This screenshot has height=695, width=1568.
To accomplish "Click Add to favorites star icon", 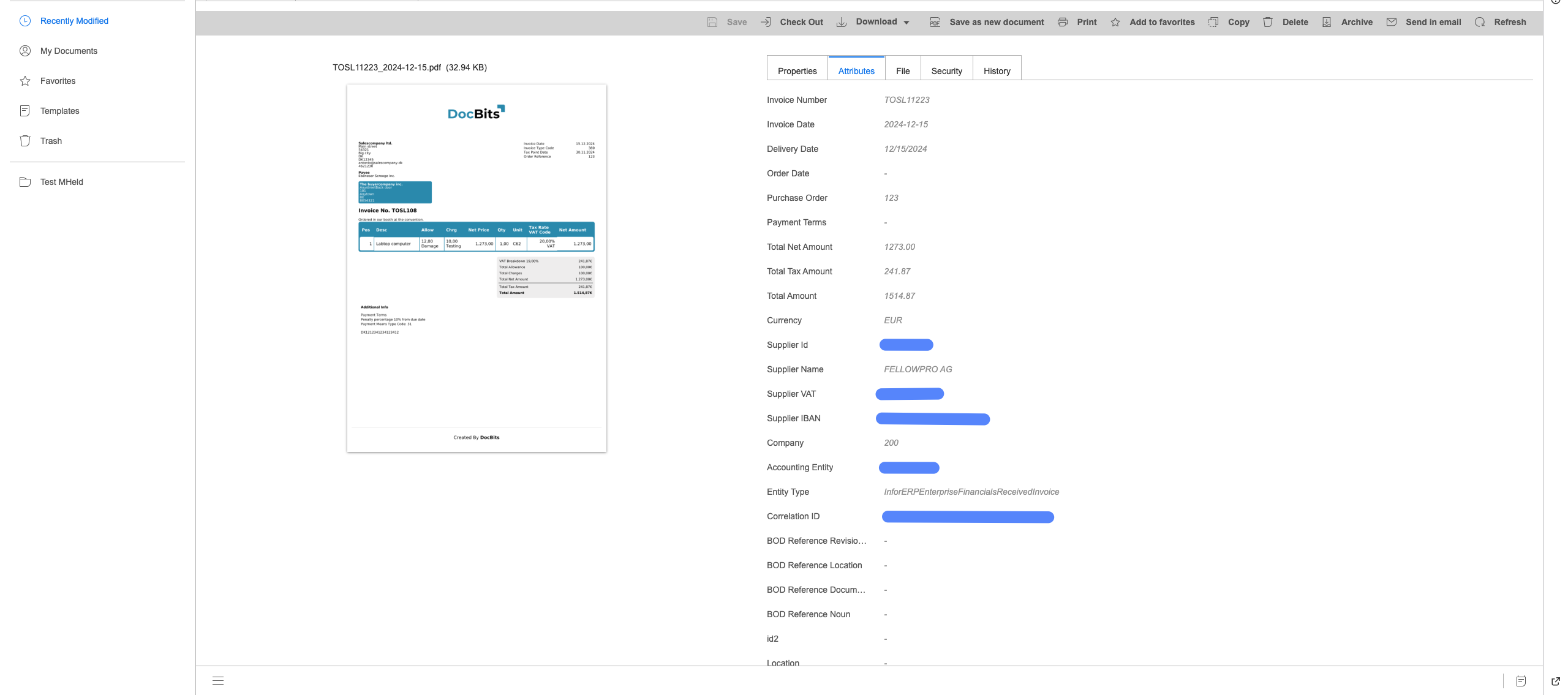I will [1115, 22].
